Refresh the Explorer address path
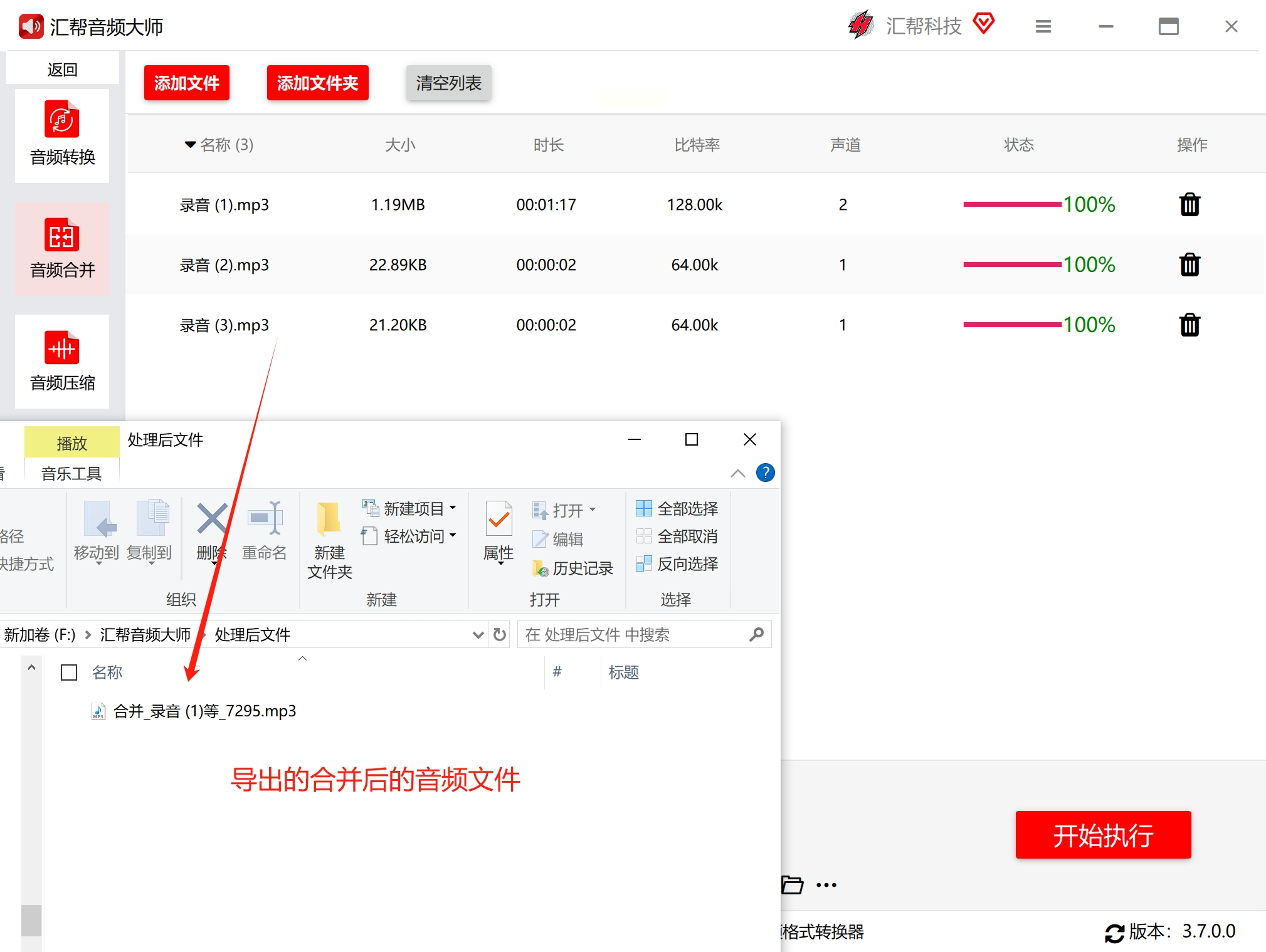The height and width of the screenshot is (952, 1266). (x=500, y=635)
